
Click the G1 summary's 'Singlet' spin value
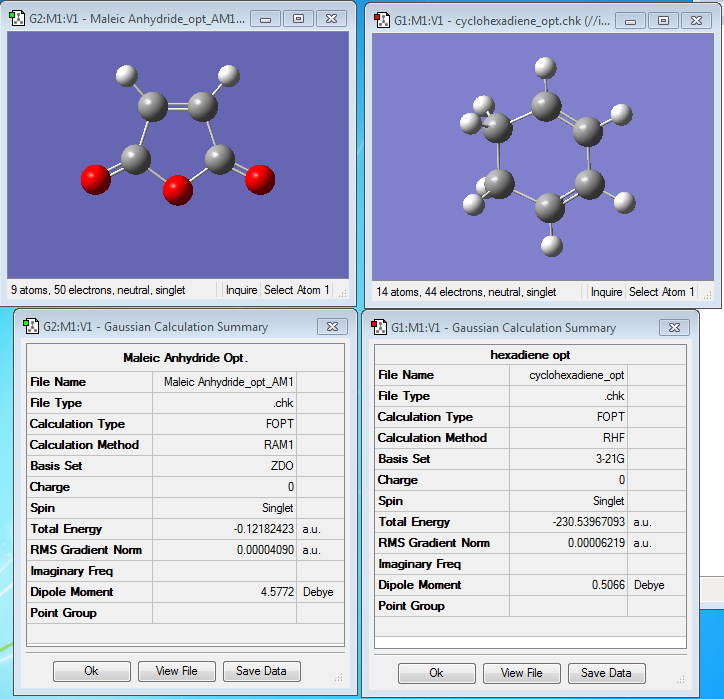point(608,501)
